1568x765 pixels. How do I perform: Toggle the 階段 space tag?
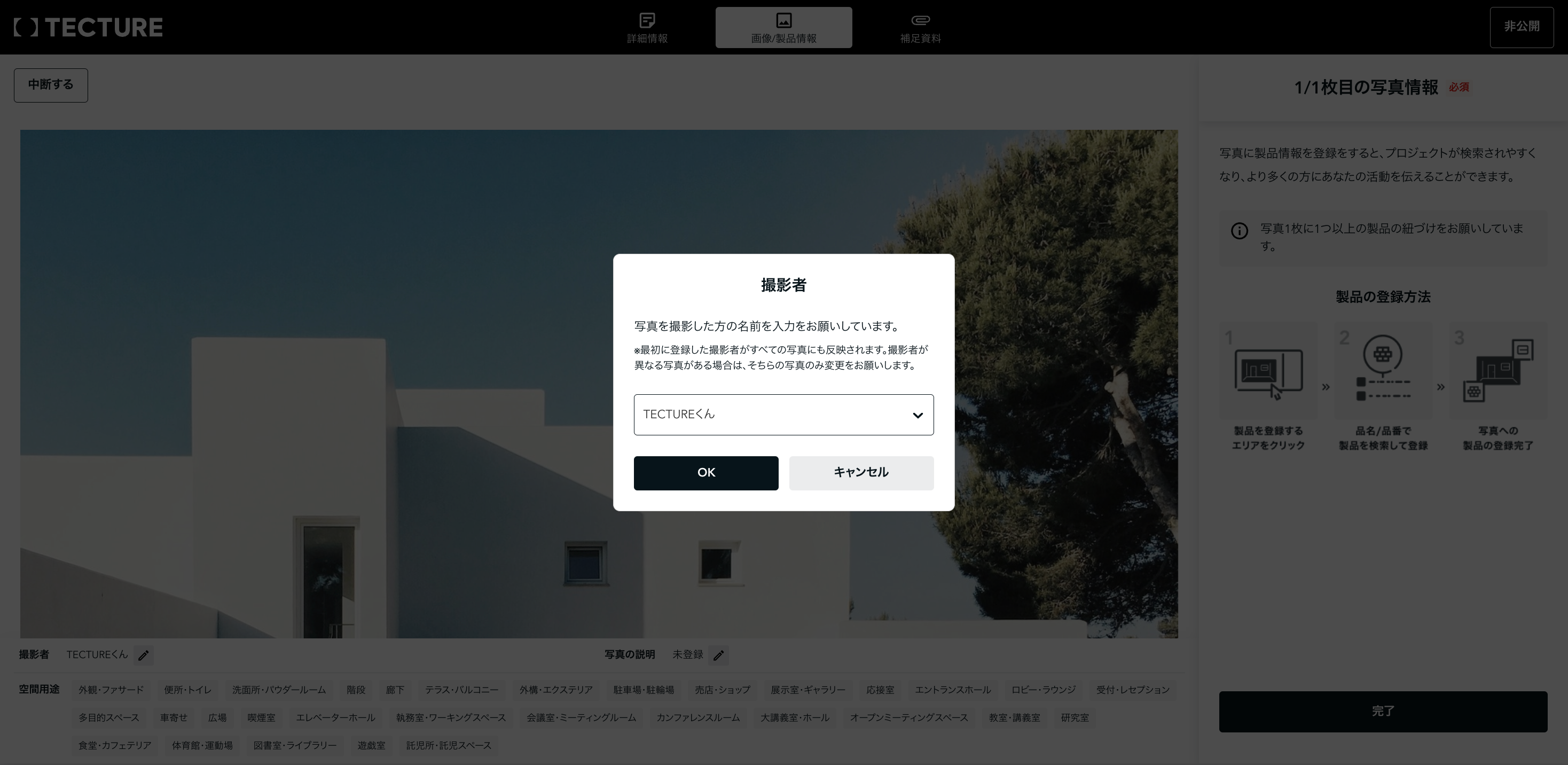[x=356, y=690]
